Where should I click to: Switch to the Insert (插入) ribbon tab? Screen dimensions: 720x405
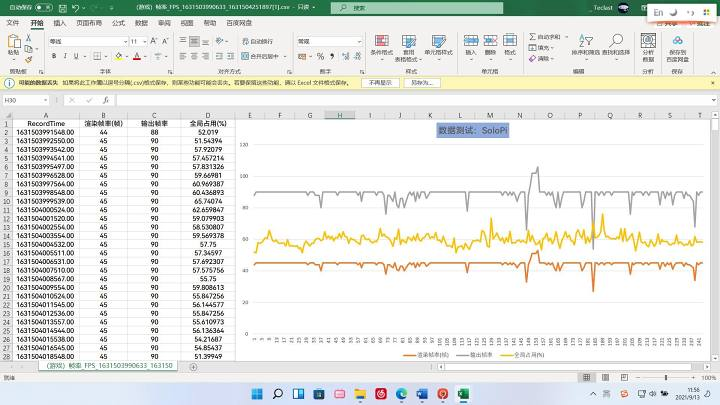coord(60,21)
